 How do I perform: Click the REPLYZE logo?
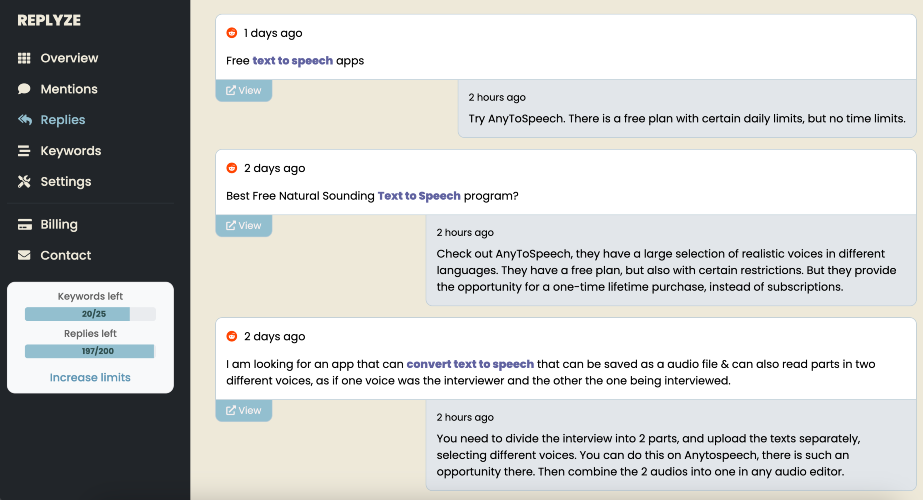point(49,20)
